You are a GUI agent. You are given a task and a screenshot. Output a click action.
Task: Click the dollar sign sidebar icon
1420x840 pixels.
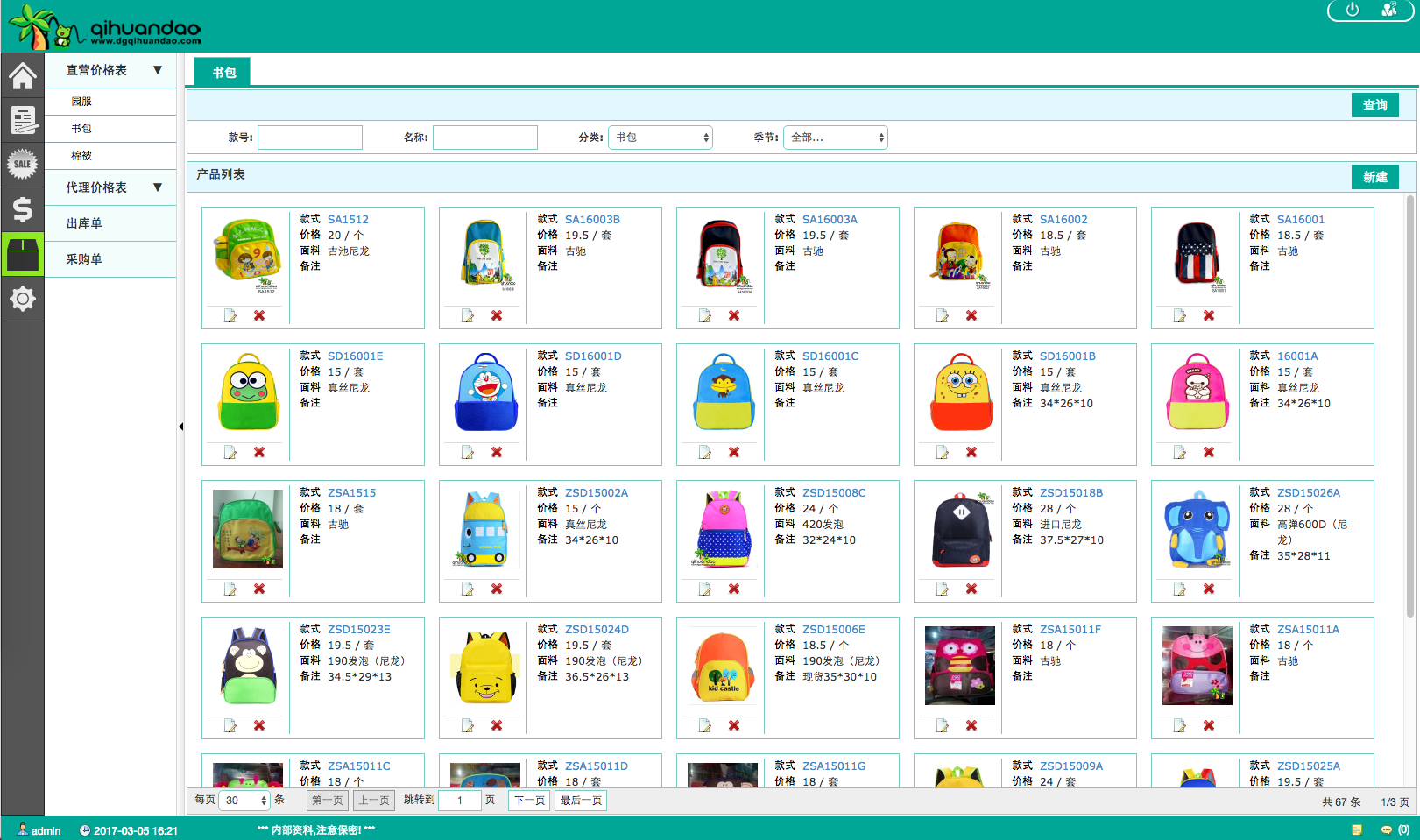23,209
